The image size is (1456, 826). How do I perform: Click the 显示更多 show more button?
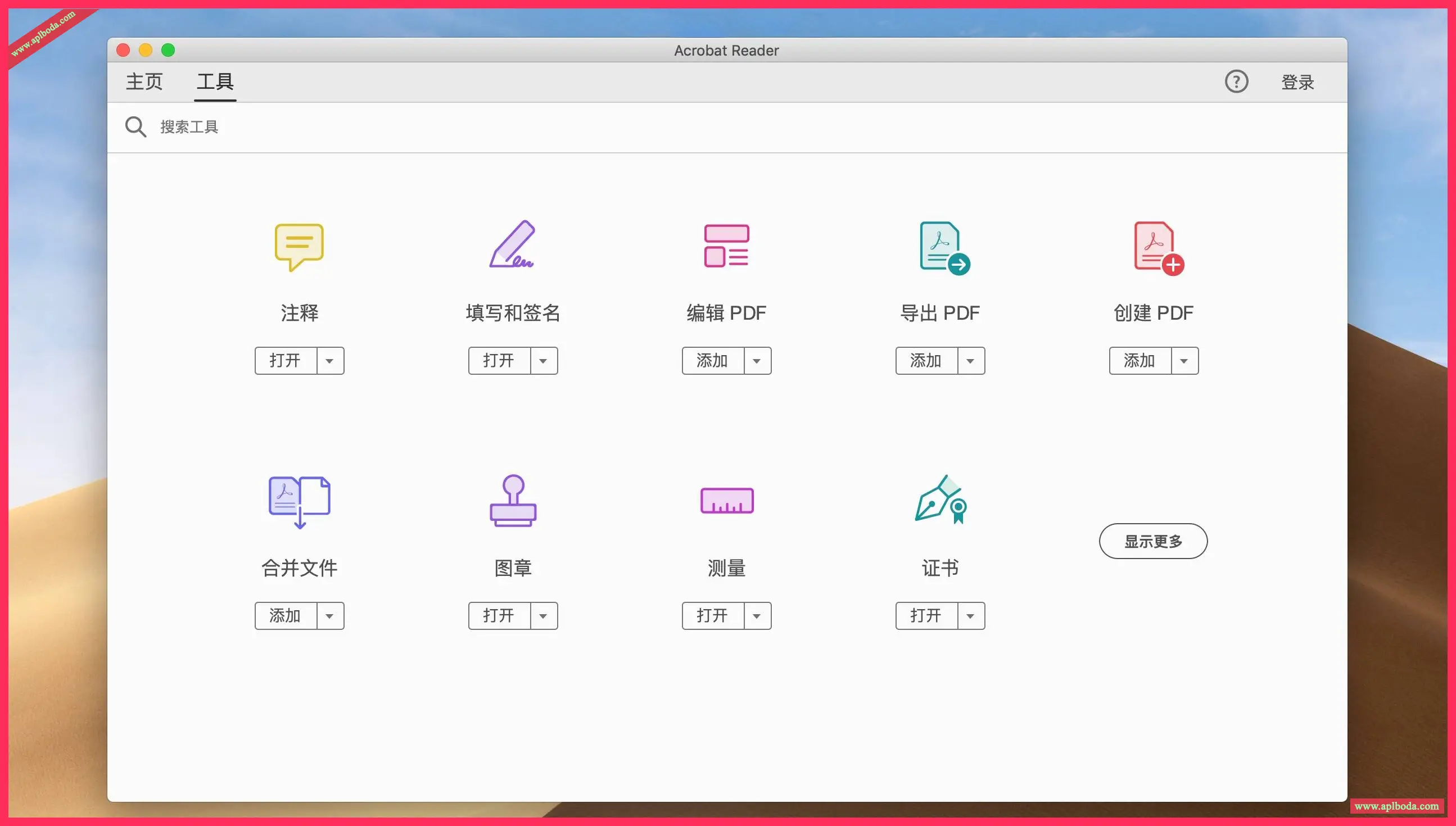(x=1153, y=541)
